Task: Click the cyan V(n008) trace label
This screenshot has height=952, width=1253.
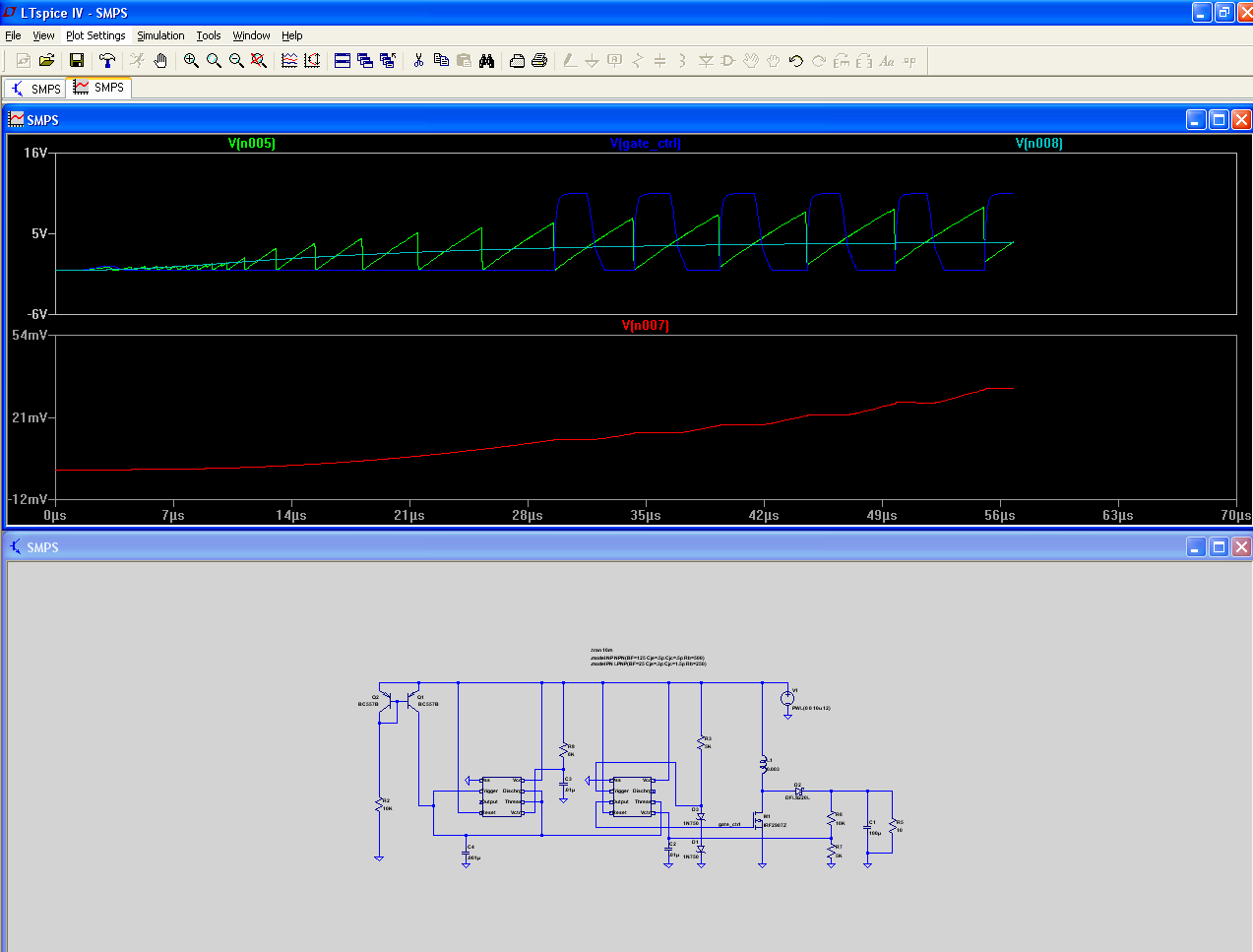Action: (1039, 144)
